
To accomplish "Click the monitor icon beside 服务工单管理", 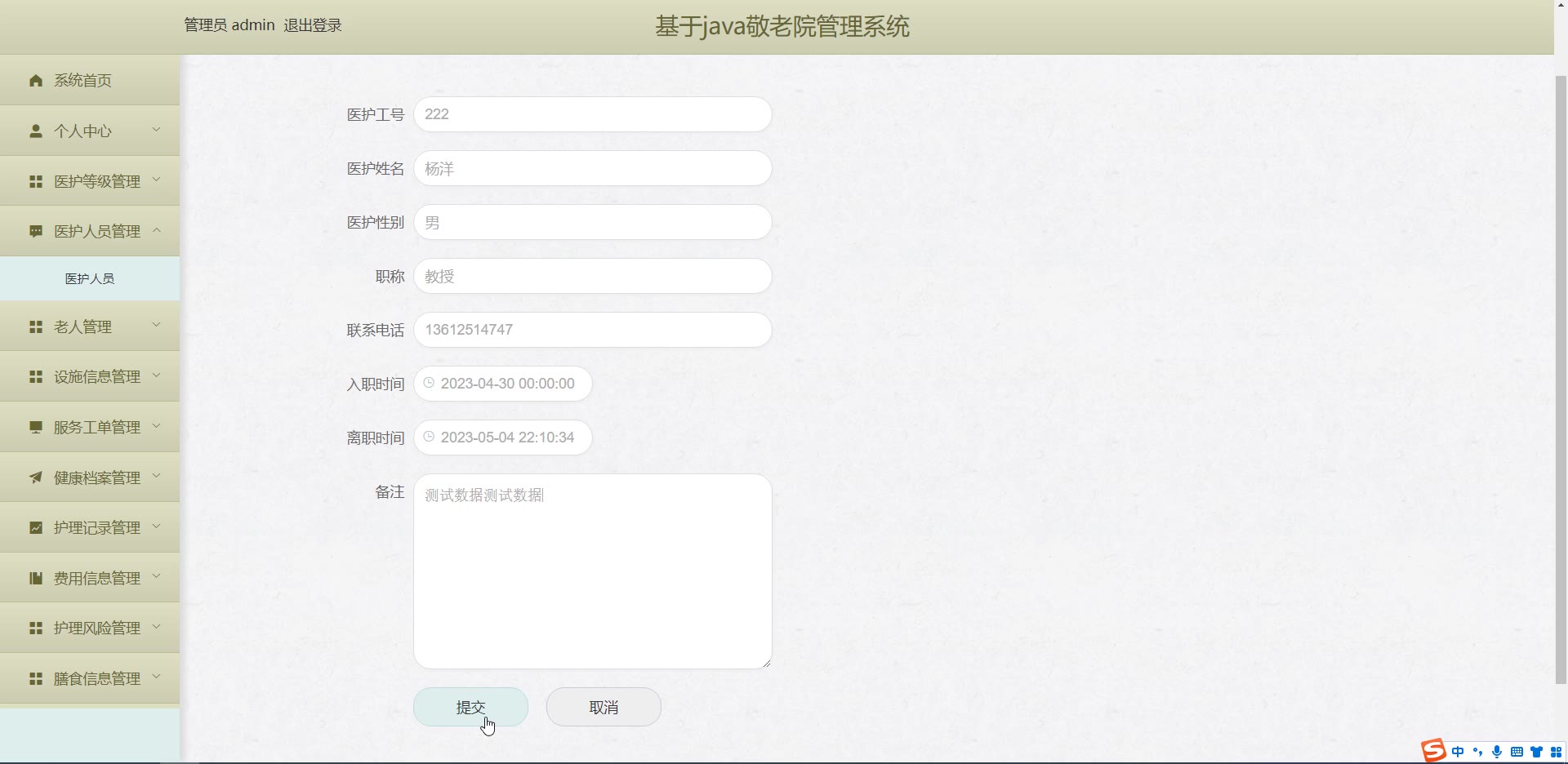I will [x=36, y=428].
